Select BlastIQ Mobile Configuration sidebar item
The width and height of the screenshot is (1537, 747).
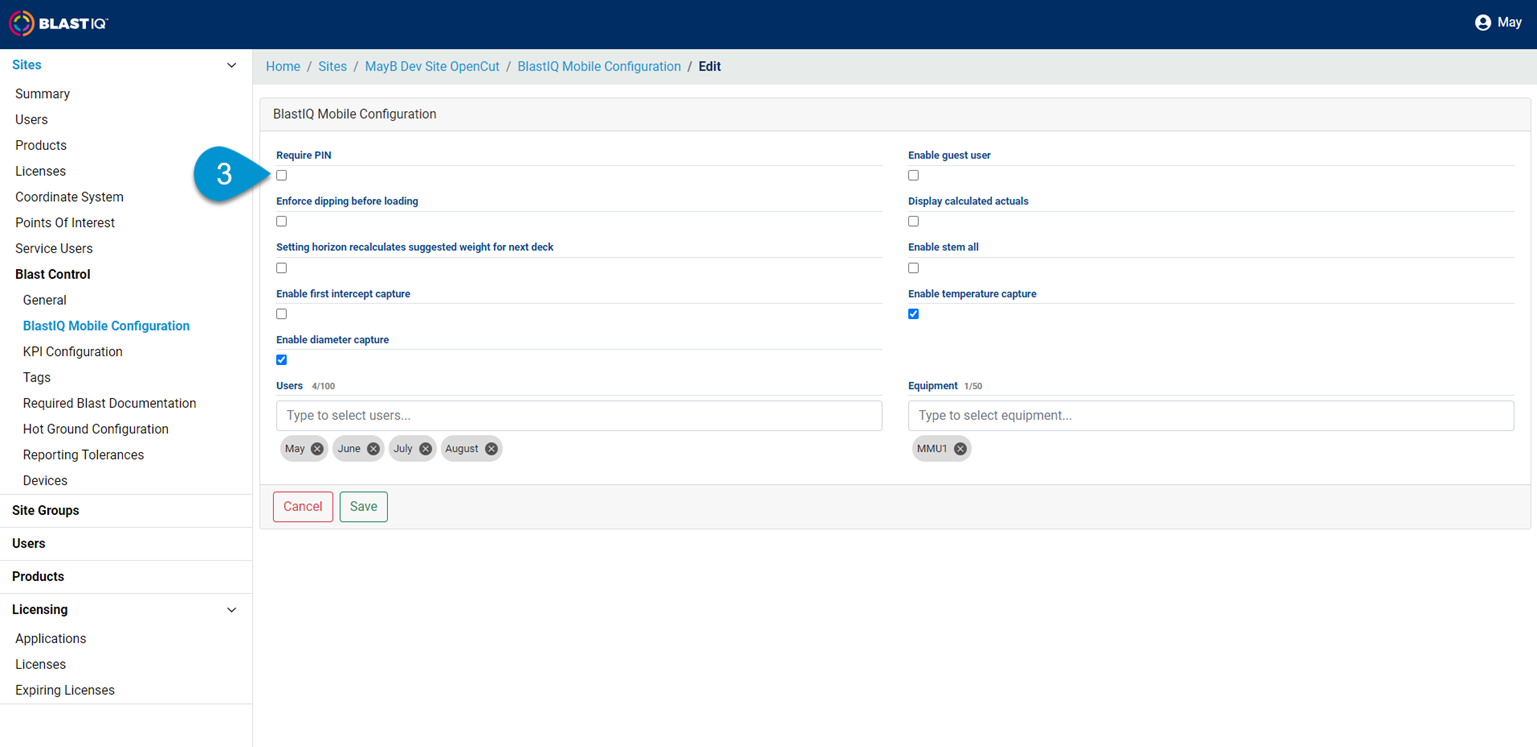coord(106,326)
